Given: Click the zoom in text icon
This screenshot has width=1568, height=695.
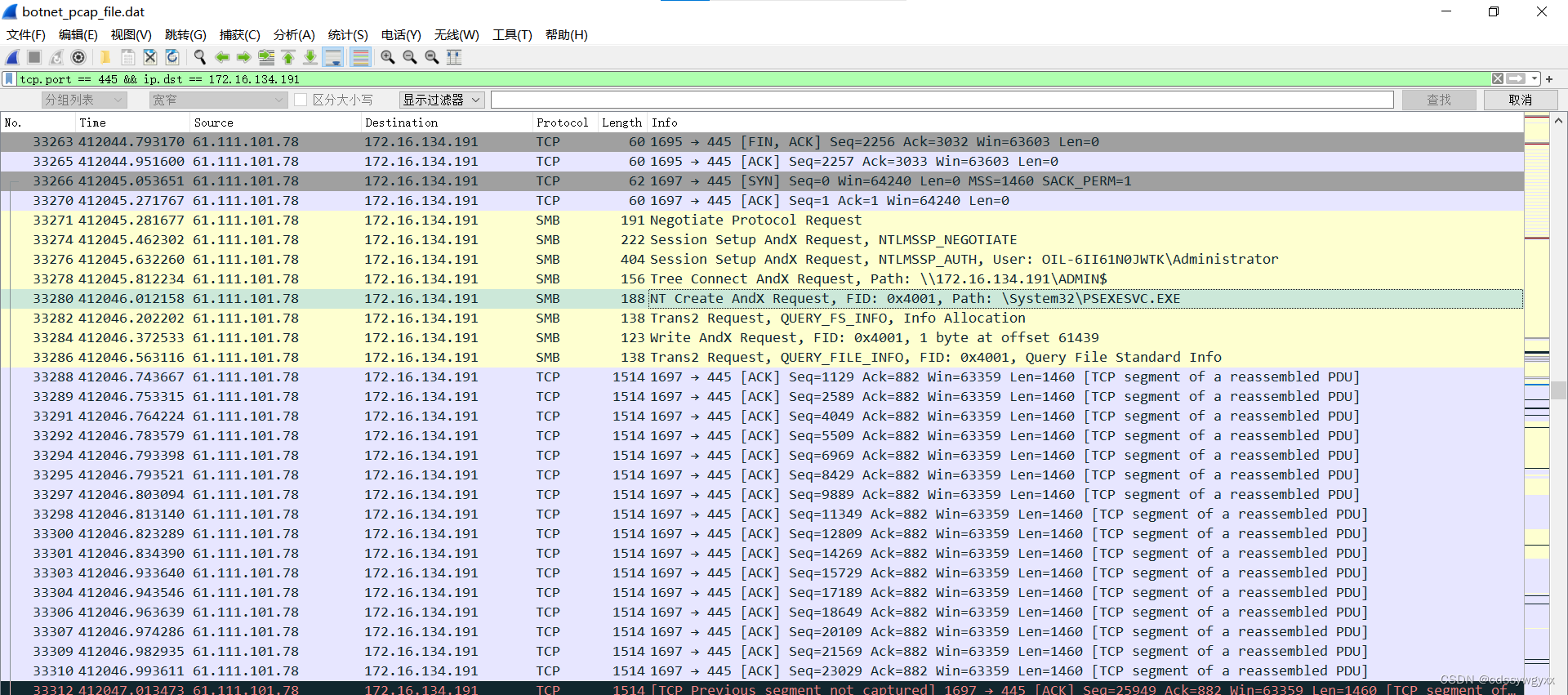Looking at the screenshot, I should [x=387, y=57].
